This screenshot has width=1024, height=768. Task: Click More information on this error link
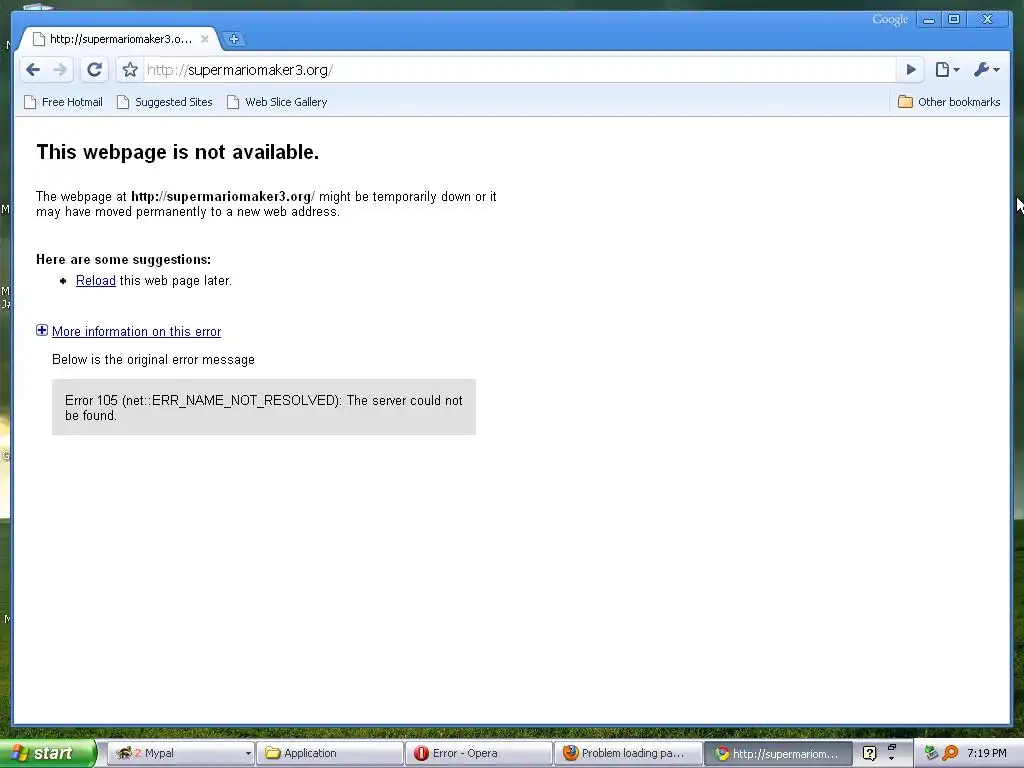[136, 332]
